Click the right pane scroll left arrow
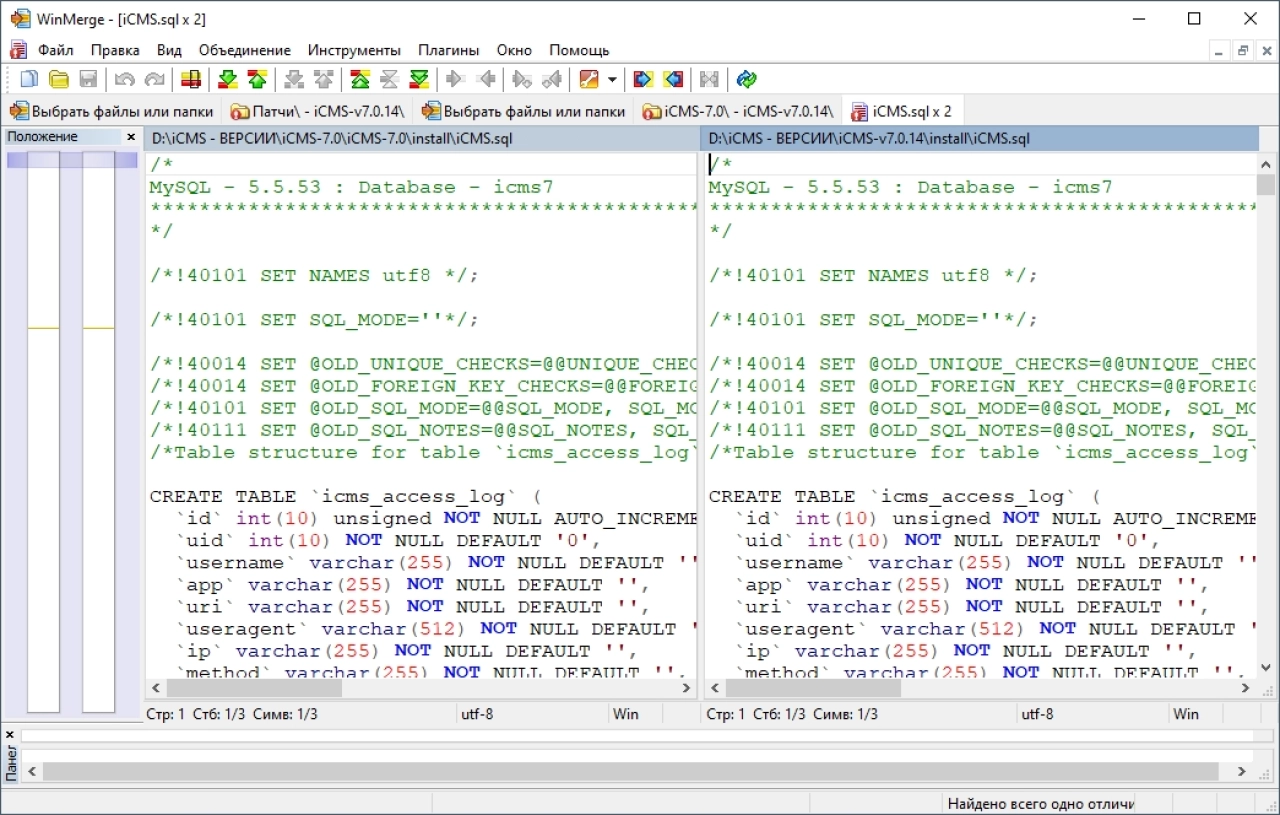Image resolution: width=1280 pixels, height=815 pixels. (x=715, y=688)
